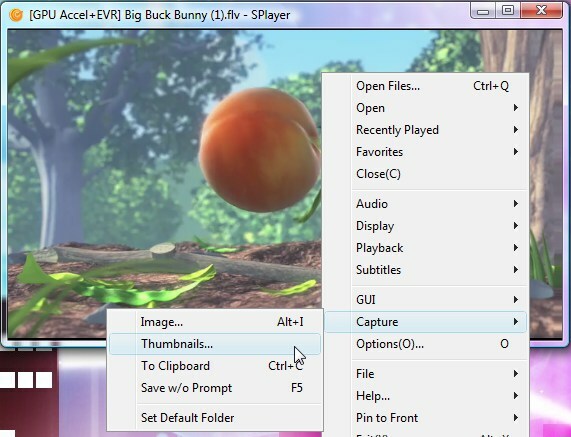Open the Display submenu
This screenshot has height=437, width=571.
[x=425, y=226]
